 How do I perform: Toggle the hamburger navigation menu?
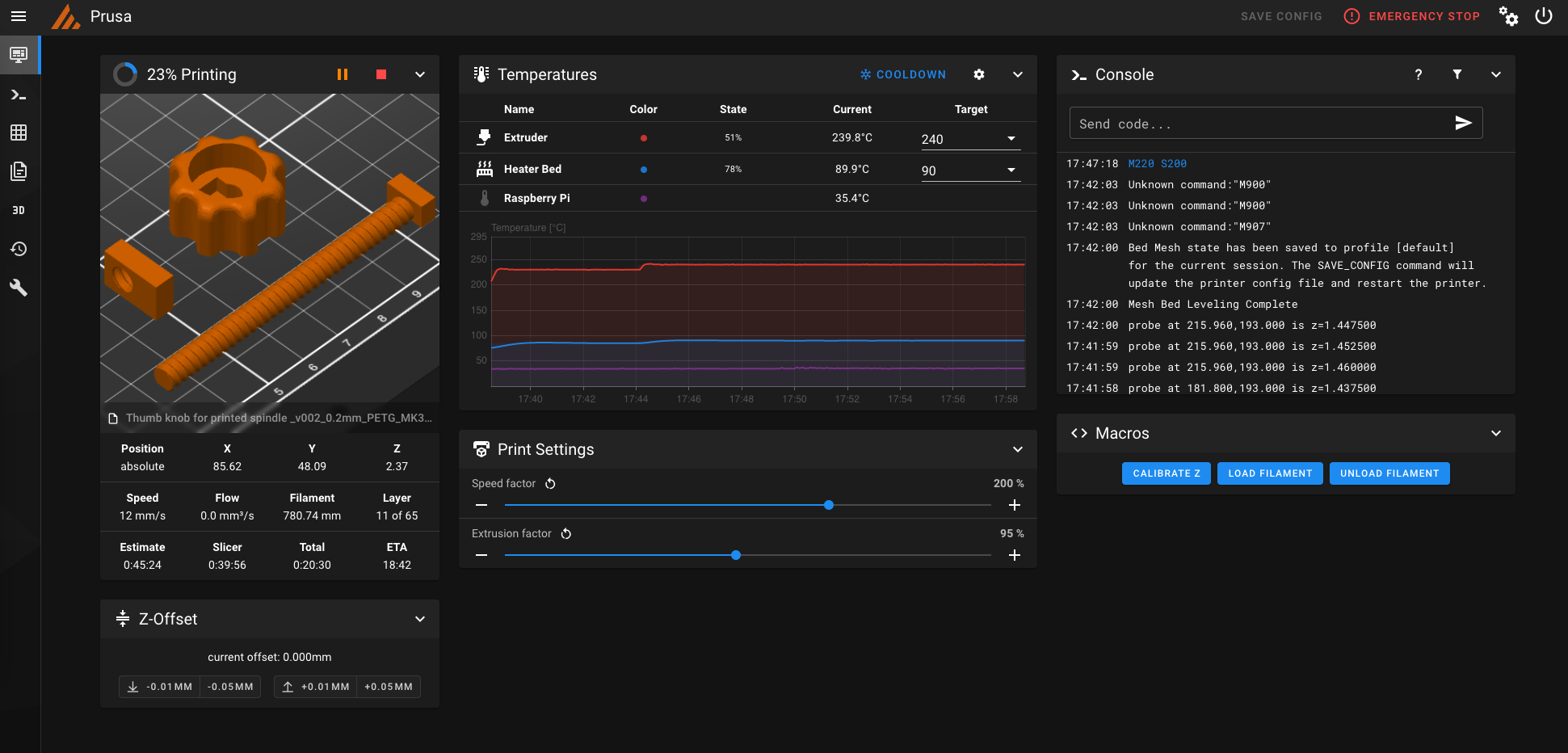click(x=19, y=16)
